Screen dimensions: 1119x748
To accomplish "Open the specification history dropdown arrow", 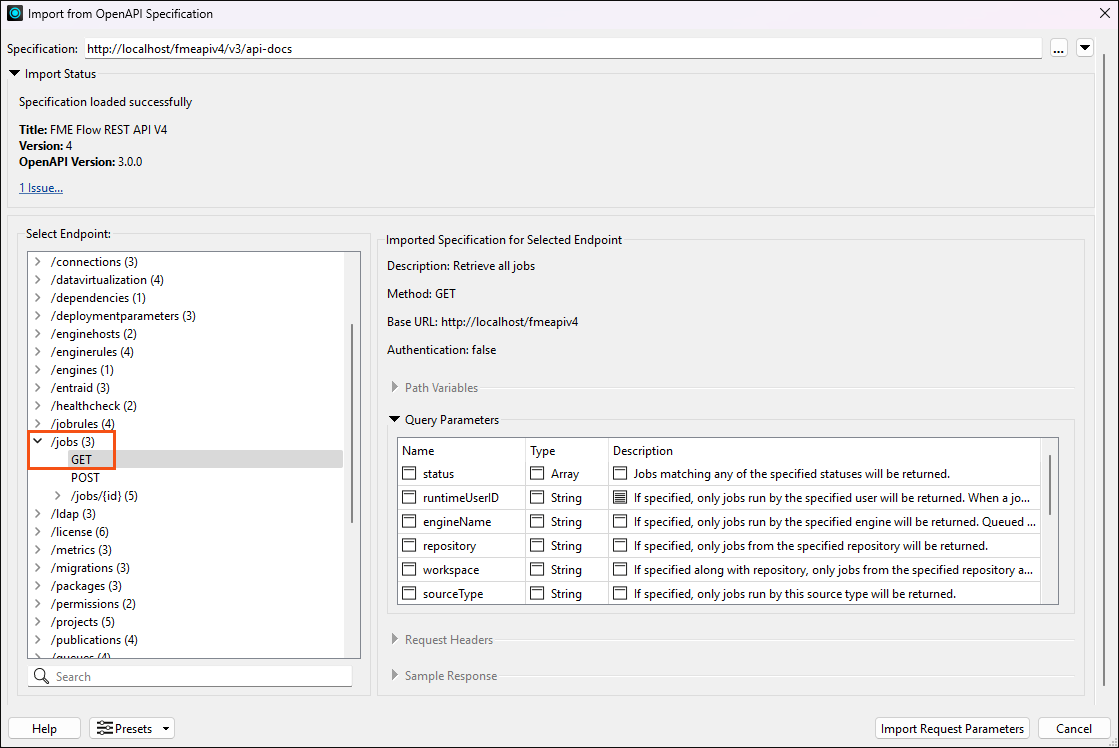I will pyautogui.click(x=1085, y=47).
